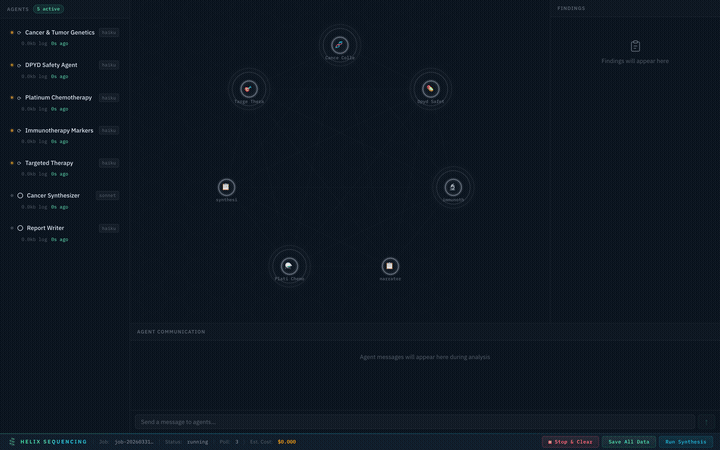Select the Dpyd Safet pill node
The image size is (720, 450).
pyautogui.click(x=430, y=89)
